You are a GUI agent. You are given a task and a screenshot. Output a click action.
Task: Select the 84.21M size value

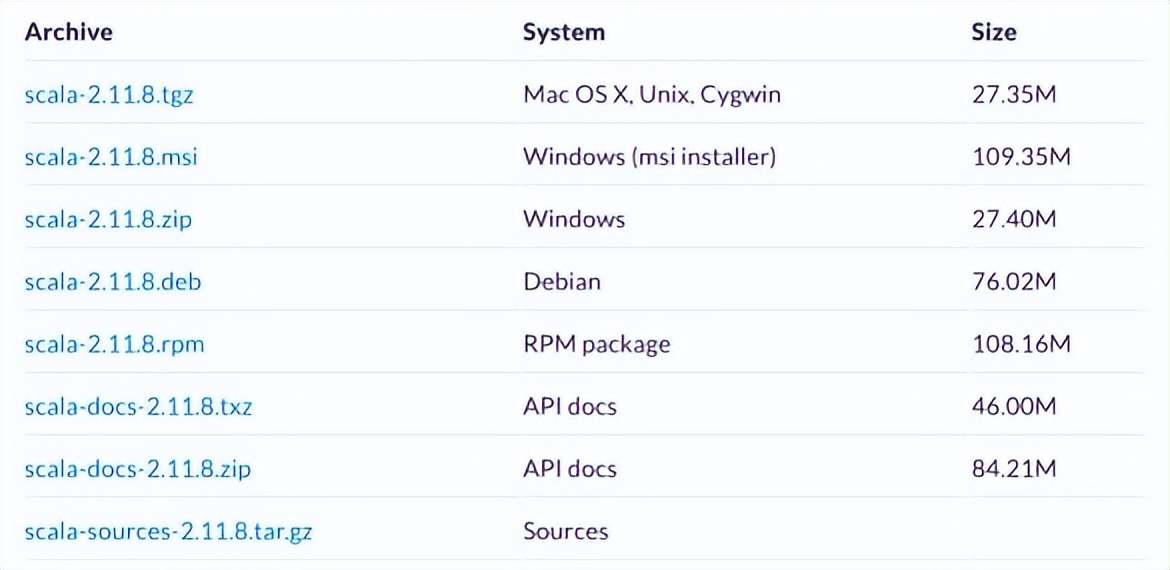click(1015, 469)
